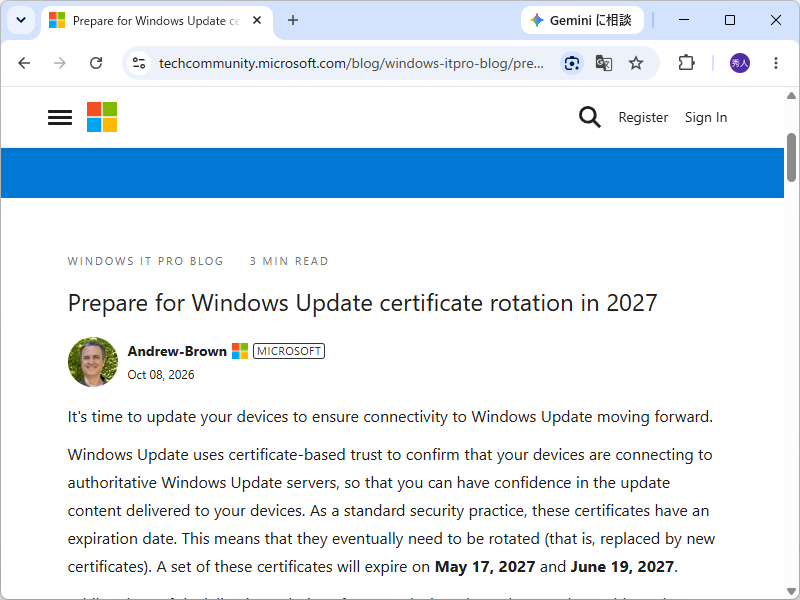
Task: Bookmark this page with star icon
Action: 636,63
